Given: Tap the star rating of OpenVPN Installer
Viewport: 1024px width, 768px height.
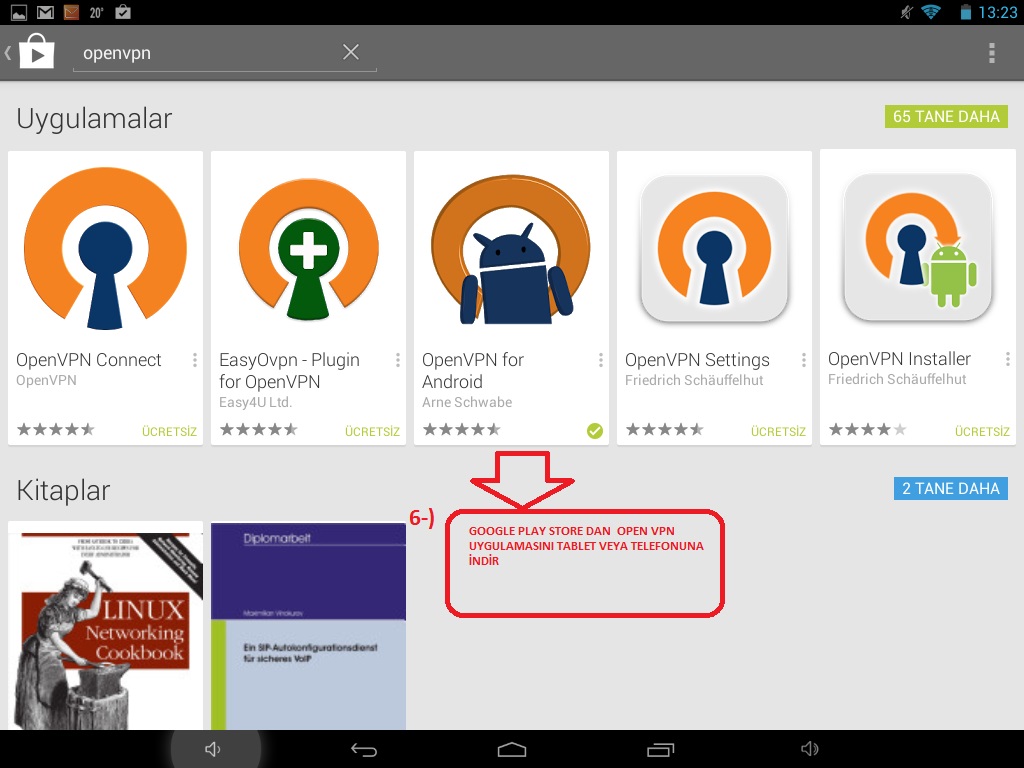Looking at the screenshot, I should click(868, 430).
